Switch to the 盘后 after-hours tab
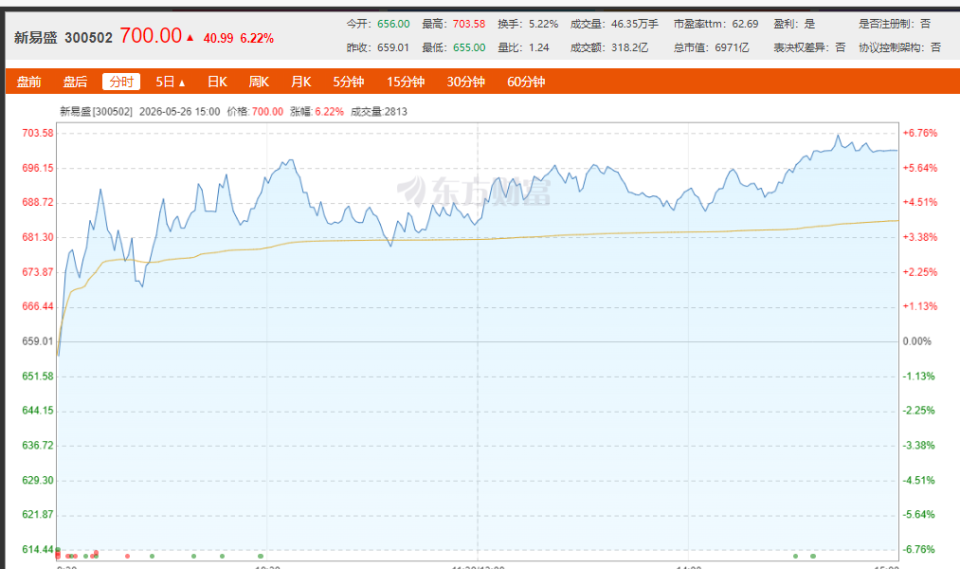 pos(75,81)
